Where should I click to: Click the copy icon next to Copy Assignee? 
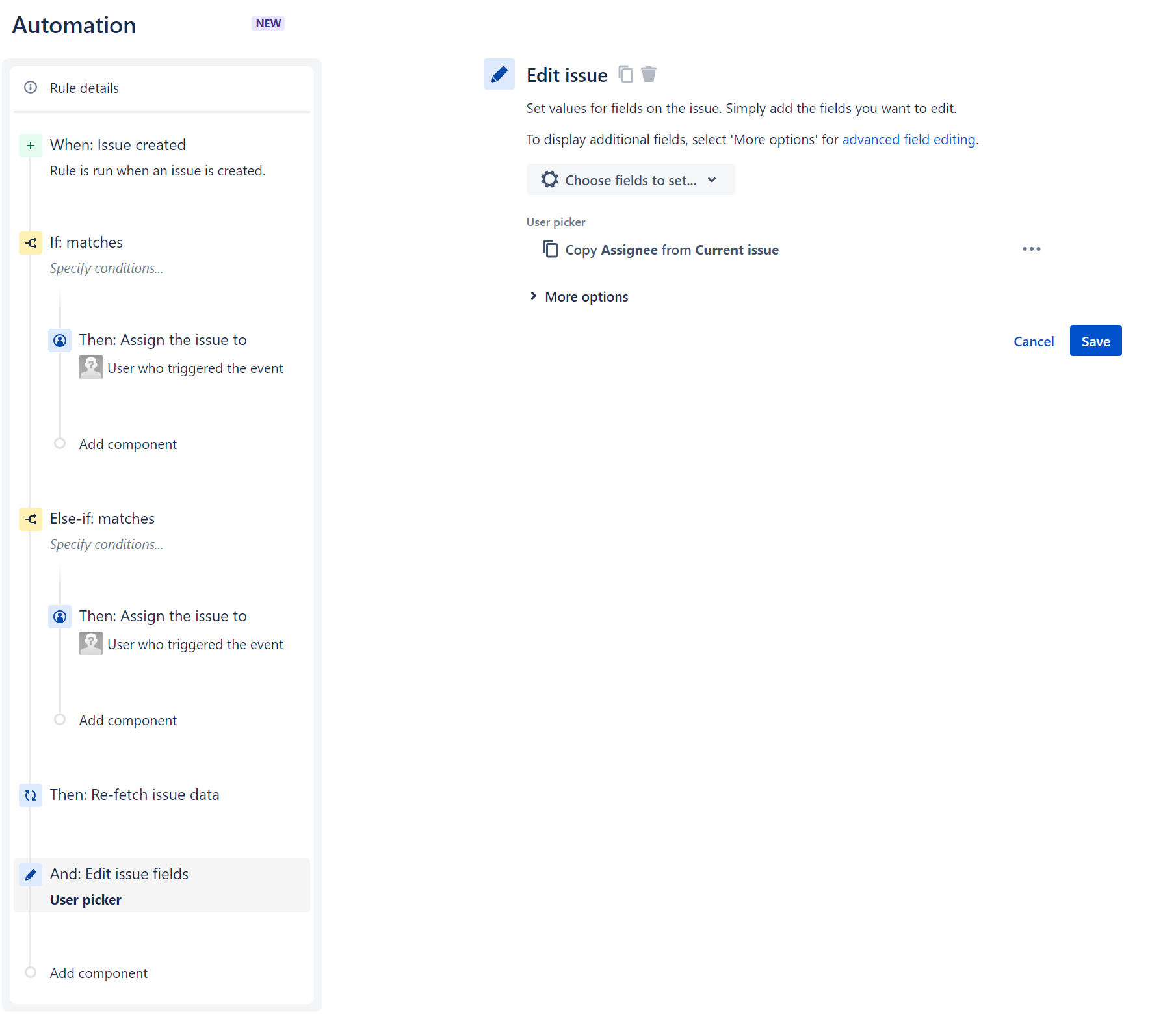pos(551,250)
